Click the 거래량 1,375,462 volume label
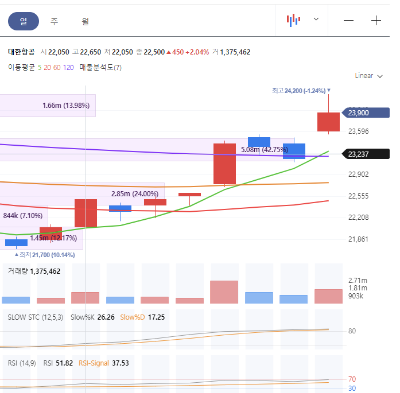400x393 pixels. [x=34, y=271]
